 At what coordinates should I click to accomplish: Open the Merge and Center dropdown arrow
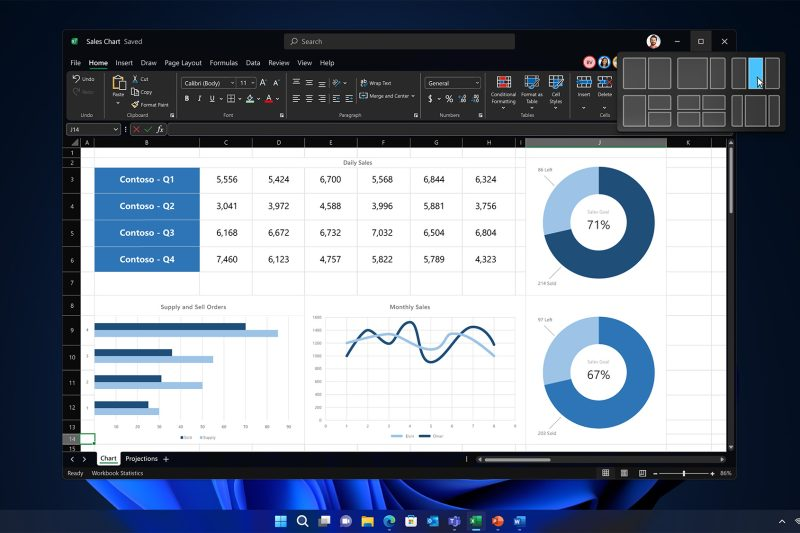point(415,96)
